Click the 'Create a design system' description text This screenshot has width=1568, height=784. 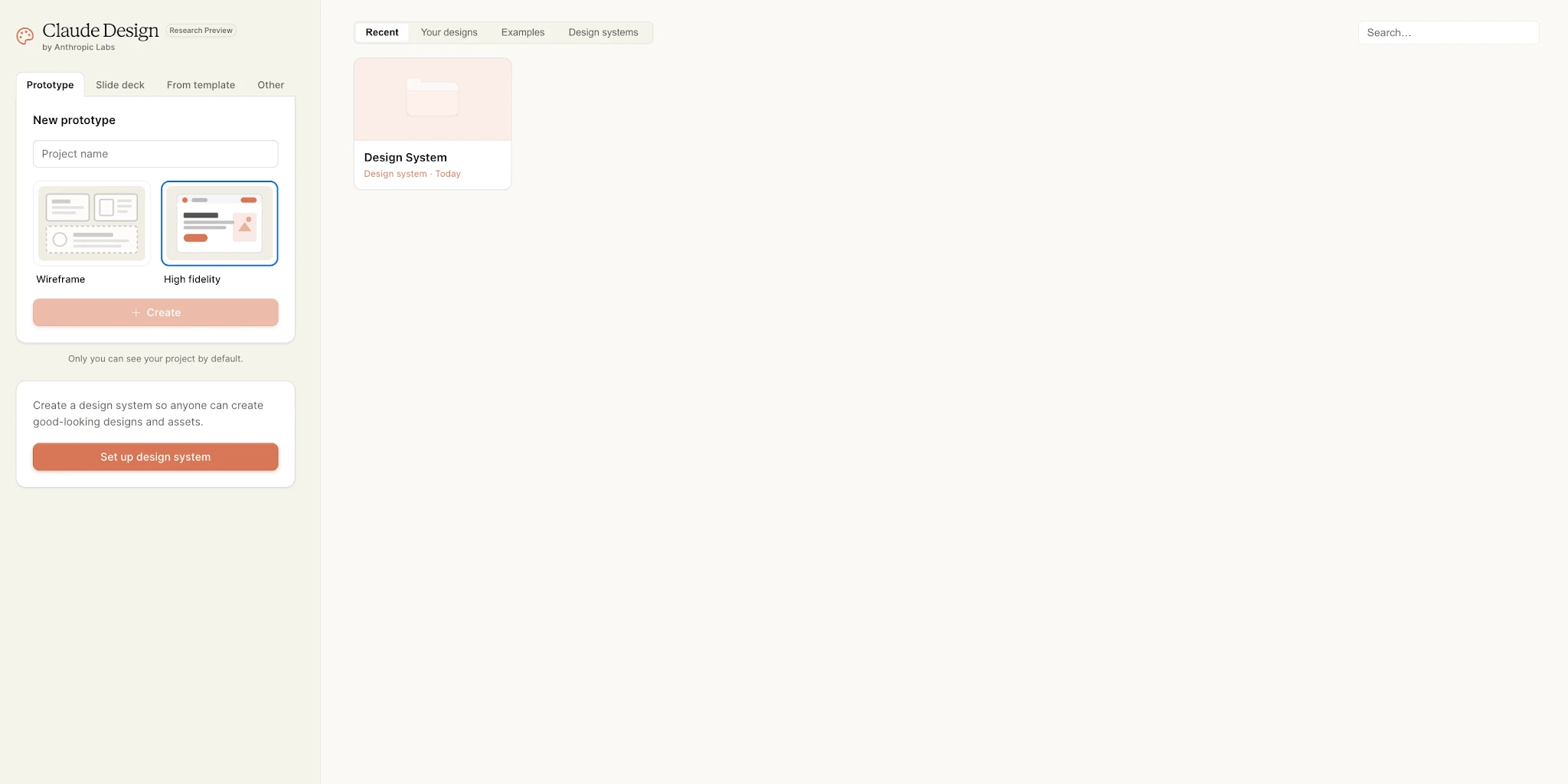(149, 413)
